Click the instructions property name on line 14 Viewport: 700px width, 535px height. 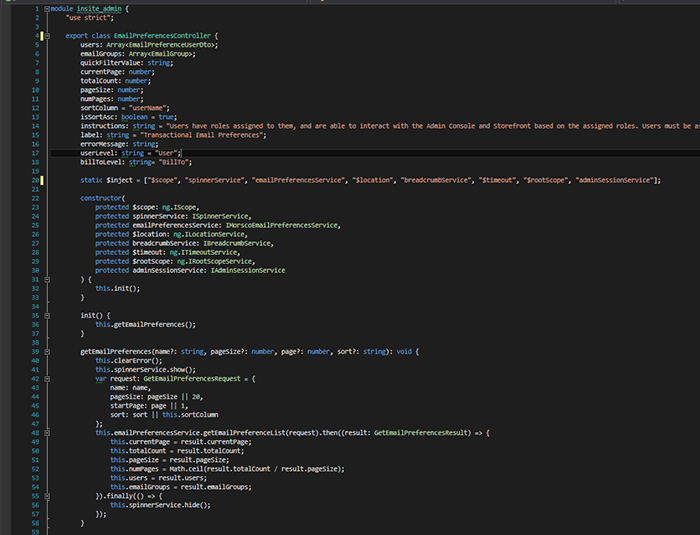click(x=103, y=126)
